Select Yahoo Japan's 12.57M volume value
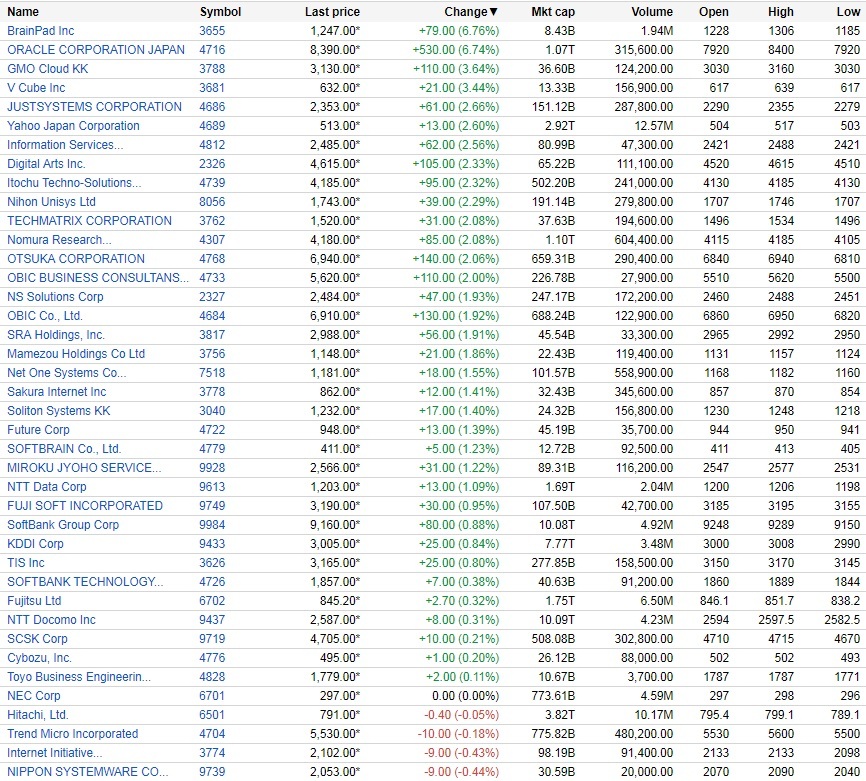This screenshot has width=866, height=781. tap(653, 126)
